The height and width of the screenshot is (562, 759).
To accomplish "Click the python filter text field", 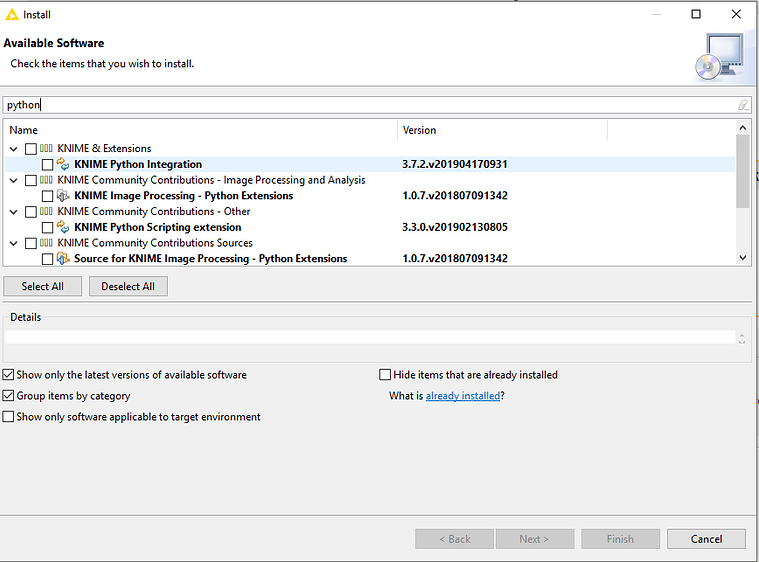I will (370, 105).
